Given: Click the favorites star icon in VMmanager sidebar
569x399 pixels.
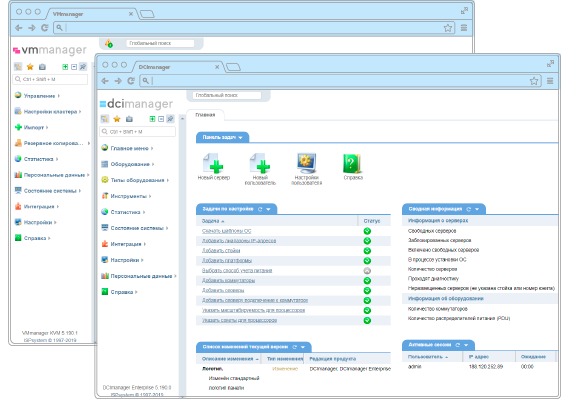Looking at the screenshot, I should pos(30,67).
